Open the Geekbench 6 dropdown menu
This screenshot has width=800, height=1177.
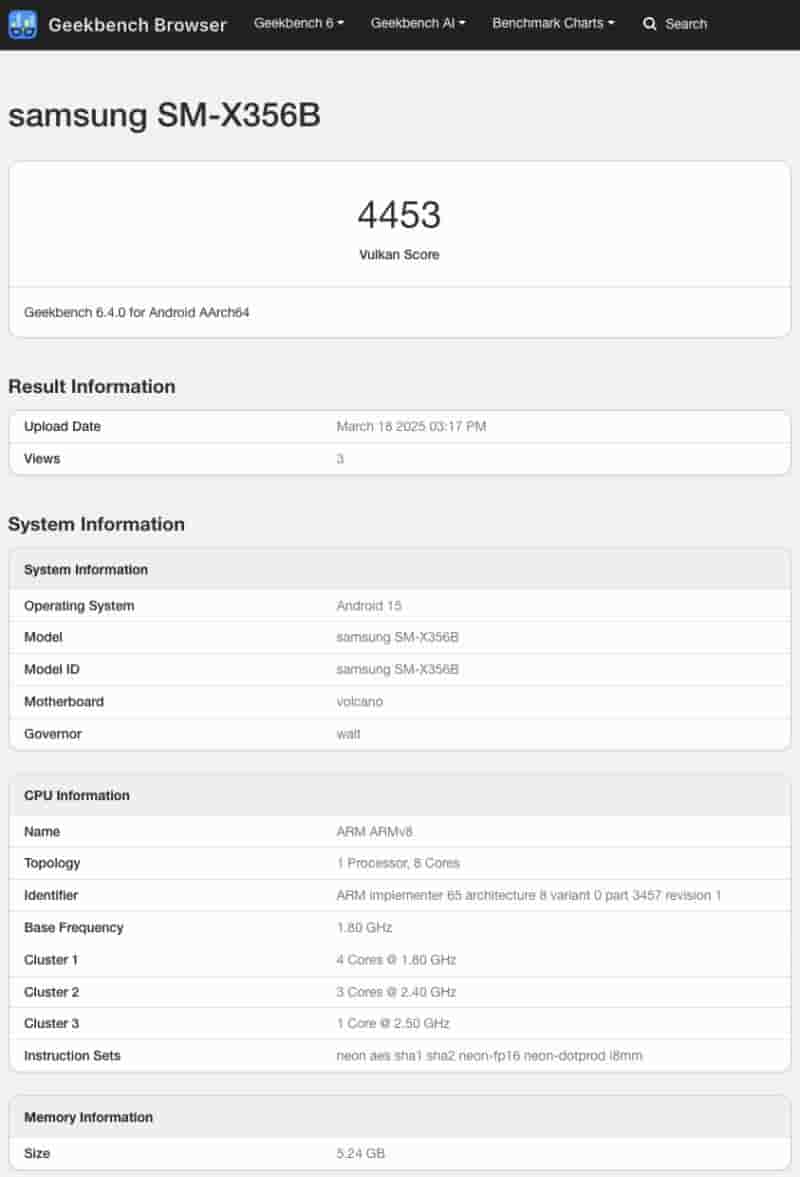[299, 23]
